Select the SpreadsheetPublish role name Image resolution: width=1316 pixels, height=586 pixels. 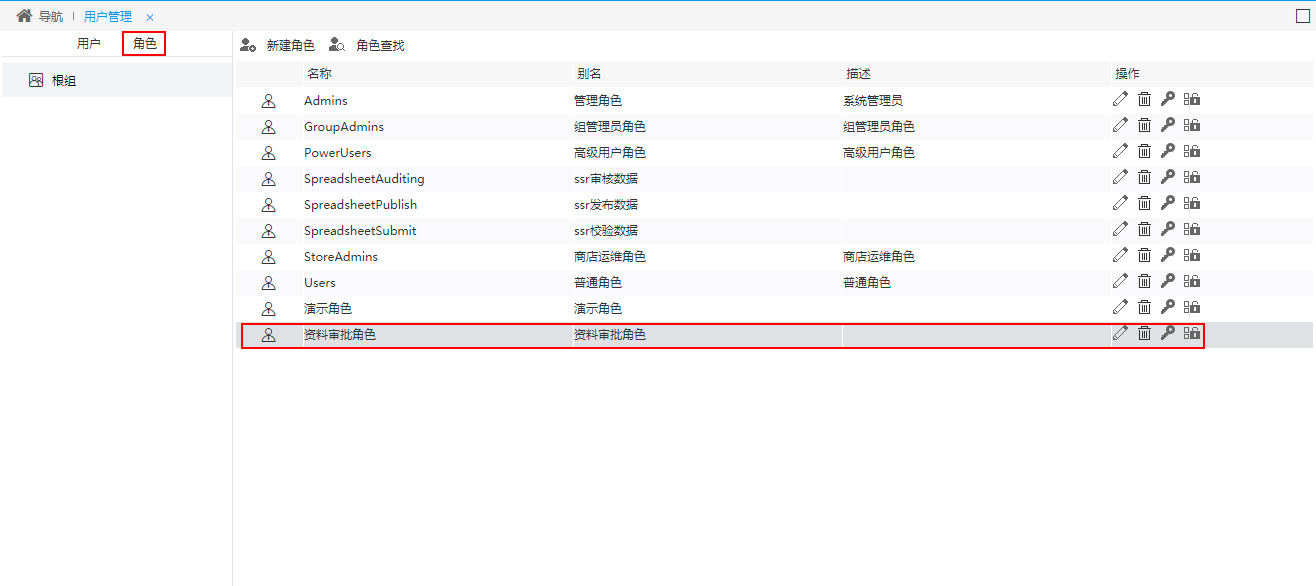(x=361, y=205)
